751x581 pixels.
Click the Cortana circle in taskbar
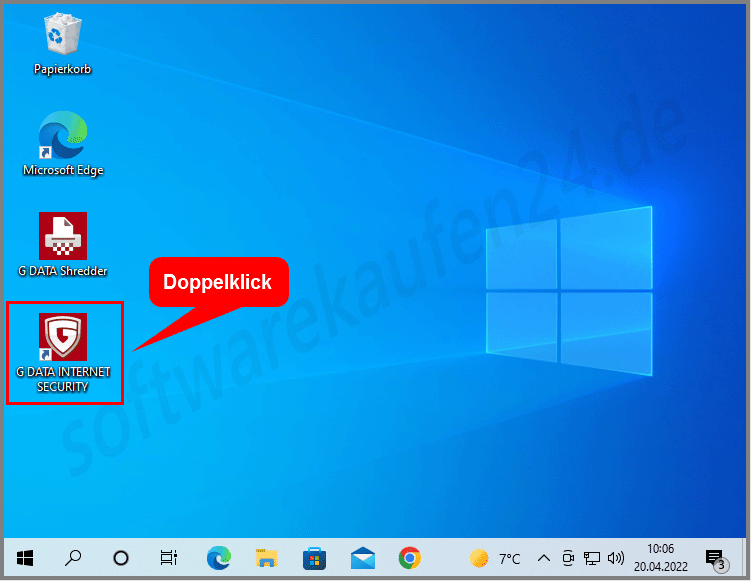(121, 558)
